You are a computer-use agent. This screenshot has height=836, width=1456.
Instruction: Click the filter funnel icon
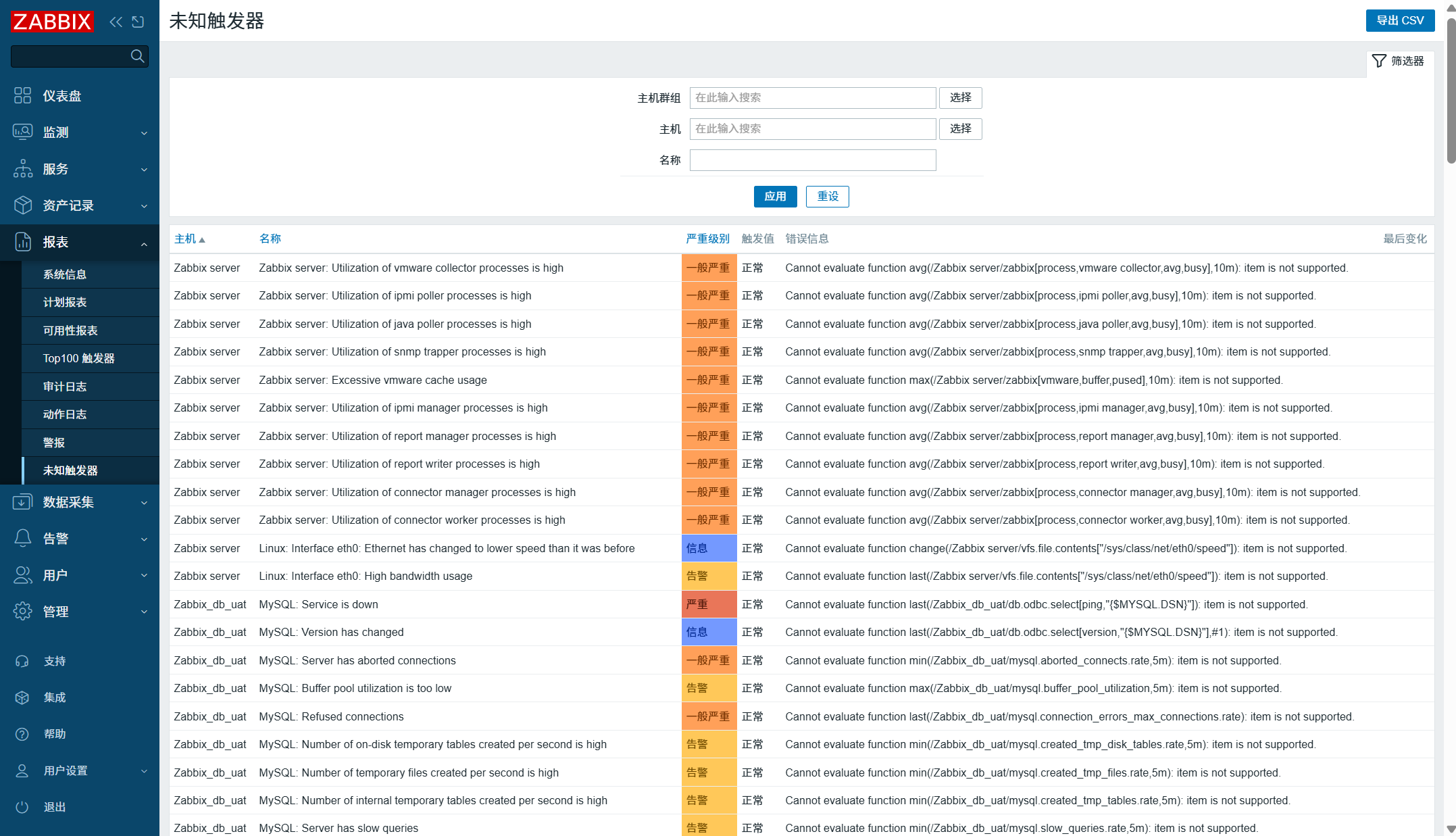click(1379, 61)
